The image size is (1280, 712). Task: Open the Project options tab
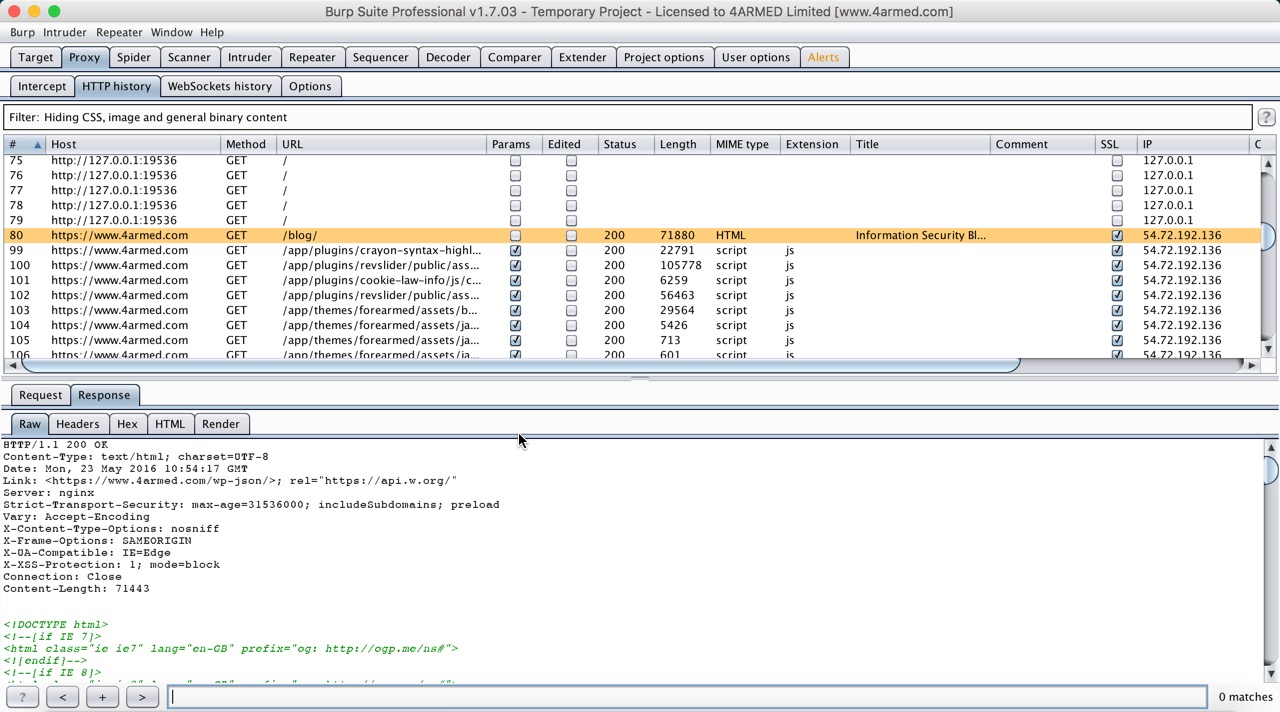(664, 57)
